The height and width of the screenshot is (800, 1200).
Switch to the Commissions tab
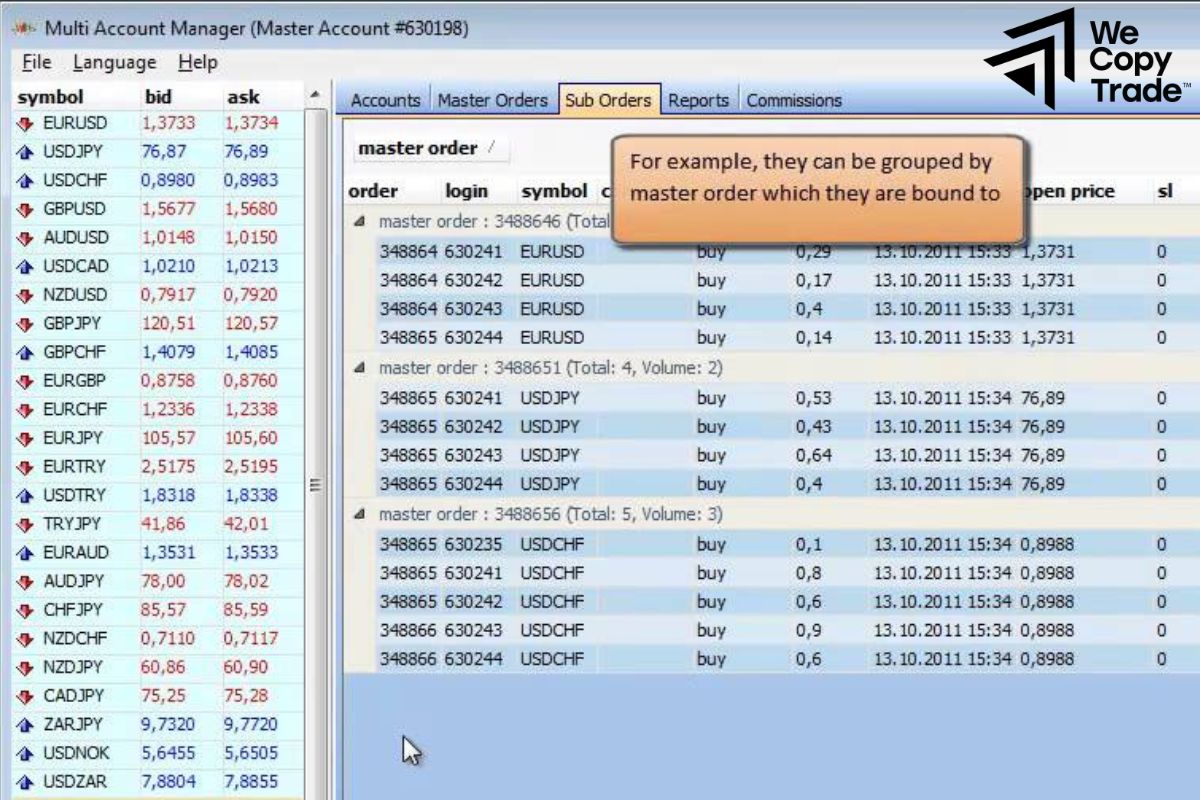794,100
